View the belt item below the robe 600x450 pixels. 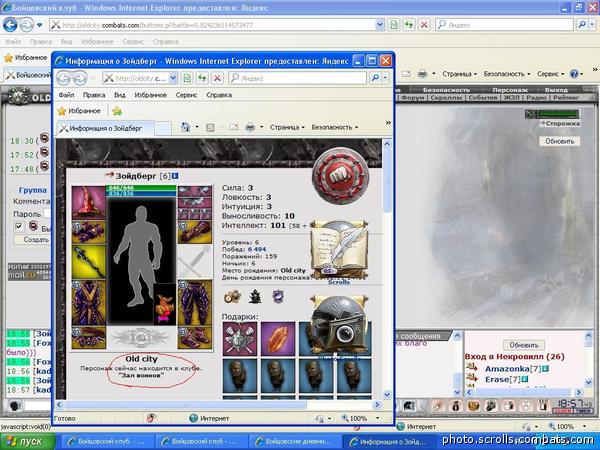coord(89,338)
